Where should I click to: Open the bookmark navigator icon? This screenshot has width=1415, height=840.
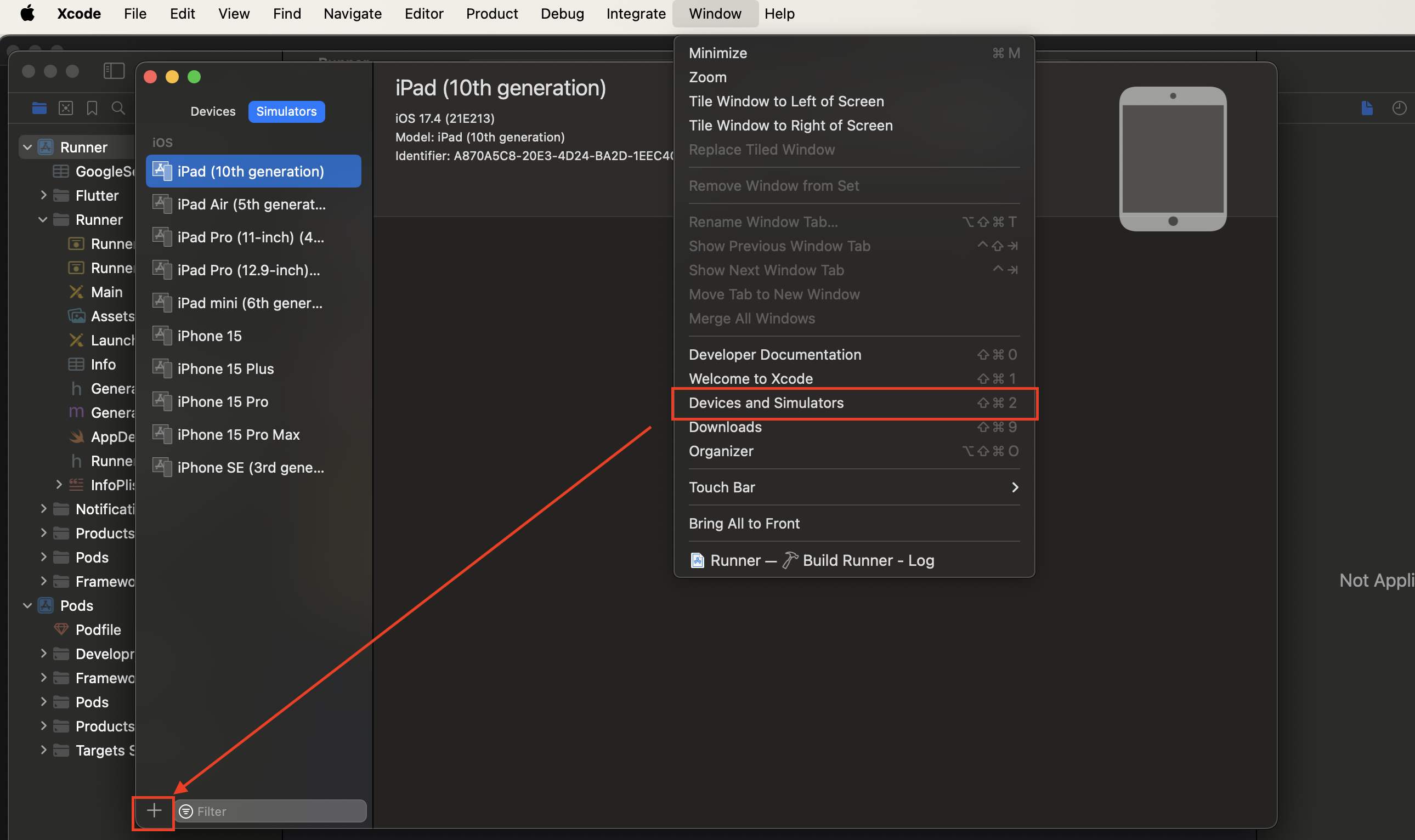point(92,107)
